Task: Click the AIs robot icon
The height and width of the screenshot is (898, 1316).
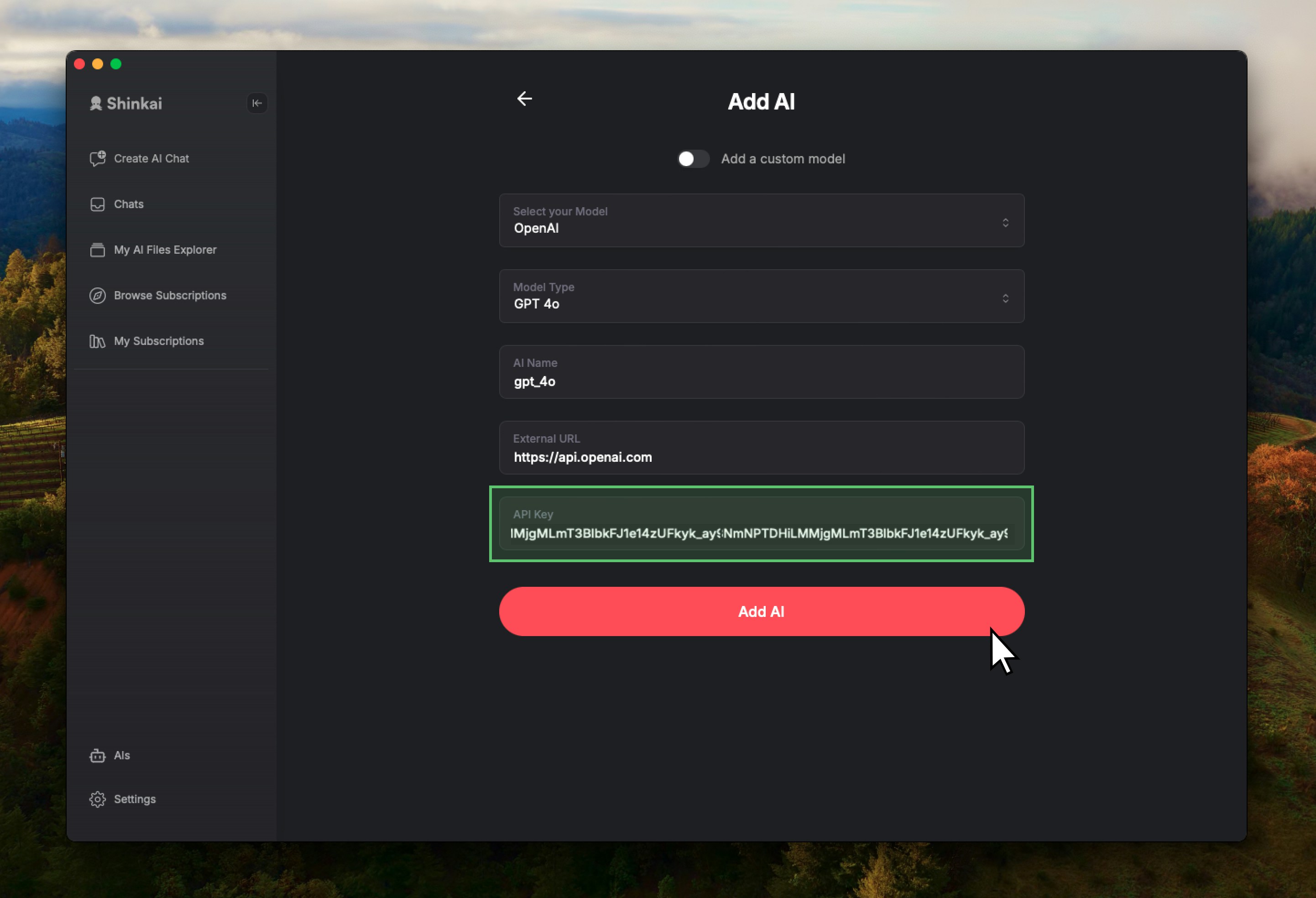Action: click(97, 755)
